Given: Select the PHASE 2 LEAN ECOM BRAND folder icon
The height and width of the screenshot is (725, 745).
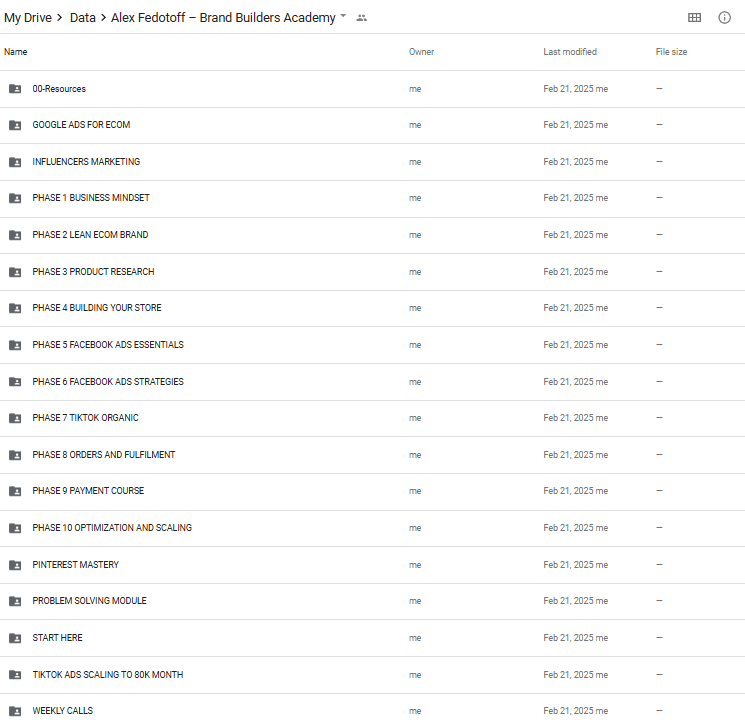Looking at the screenshot, I should (15, 235).
